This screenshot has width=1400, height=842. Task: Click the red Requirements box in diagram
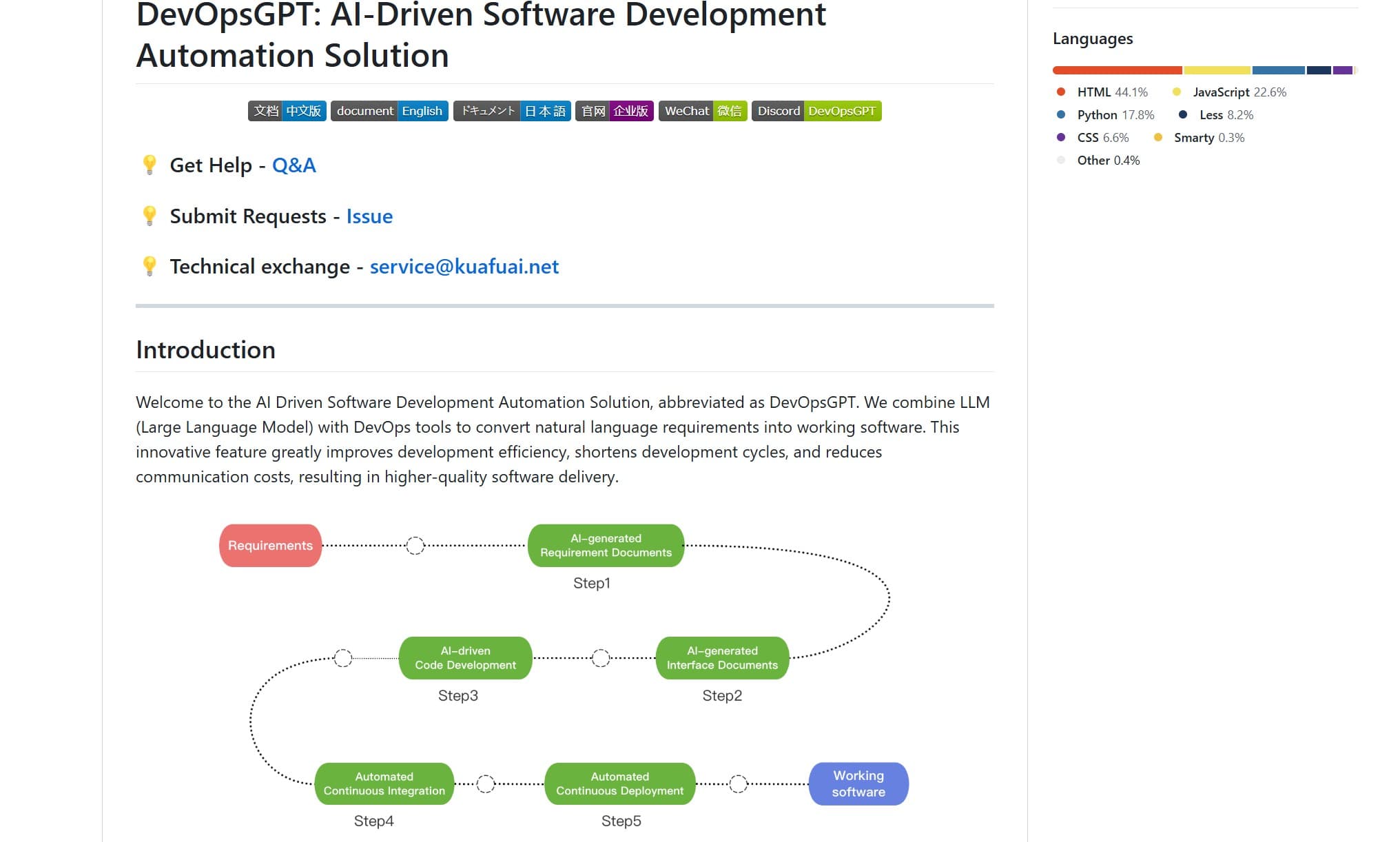click(271, 546)
